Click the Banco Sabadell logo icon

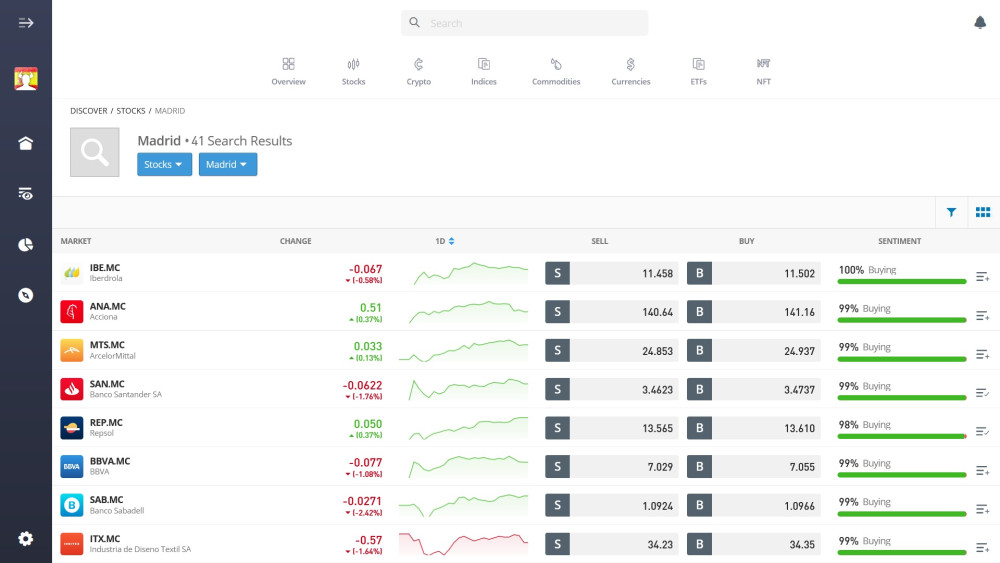pos(71,505)
